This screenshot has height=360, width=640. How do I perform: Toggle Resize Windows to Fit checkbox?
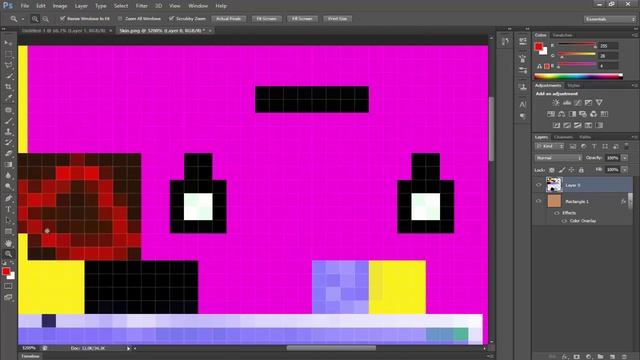pyautogui.click(x=62, y=19)
